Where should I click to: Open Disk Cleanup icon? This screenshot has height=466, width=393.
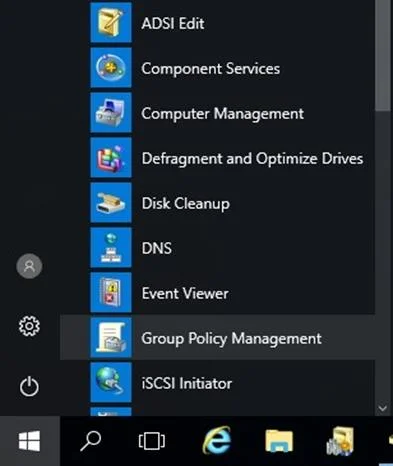pos(111,203)
